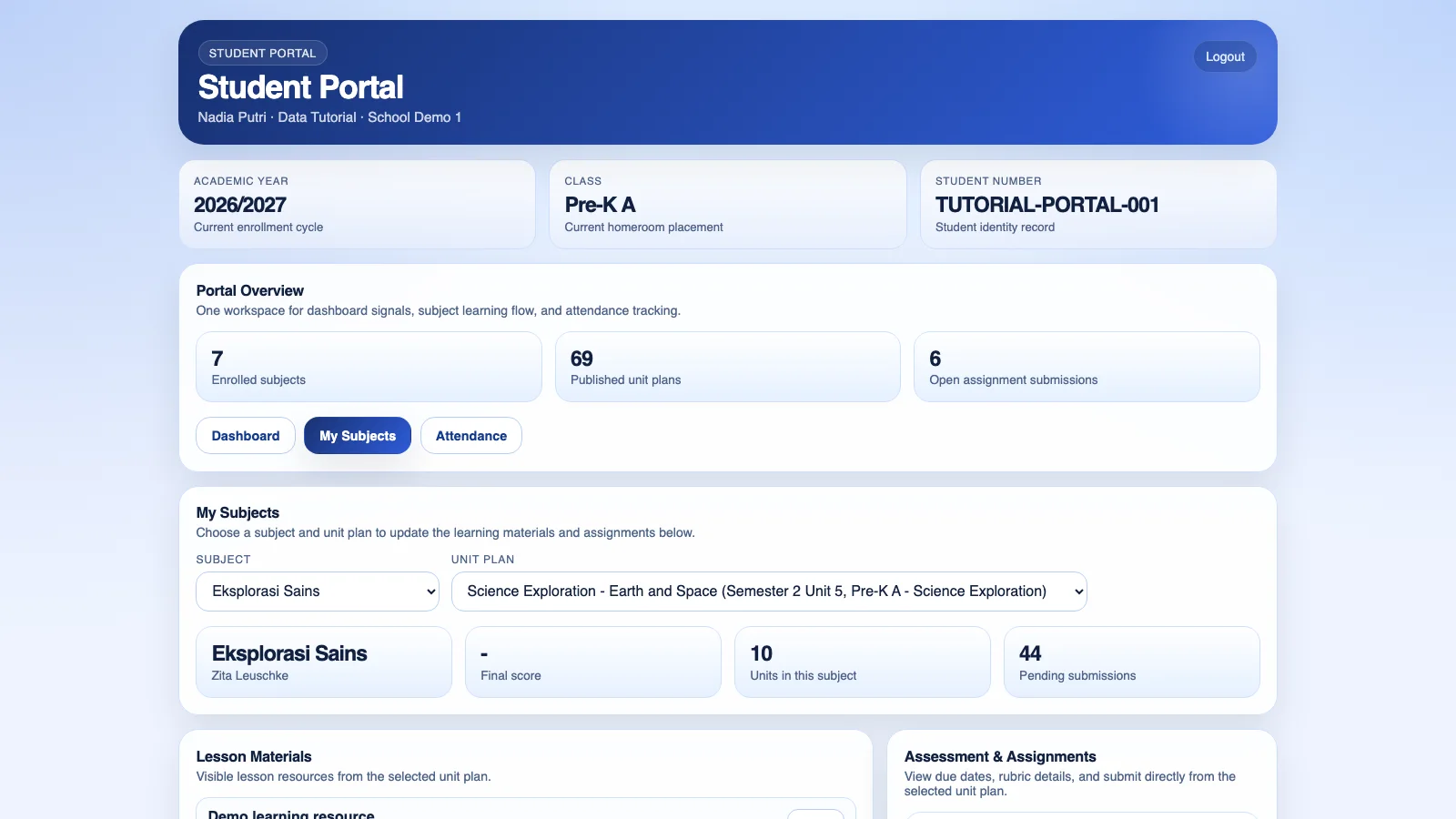Log out using the Logout button

click(x=1225, y=56)
